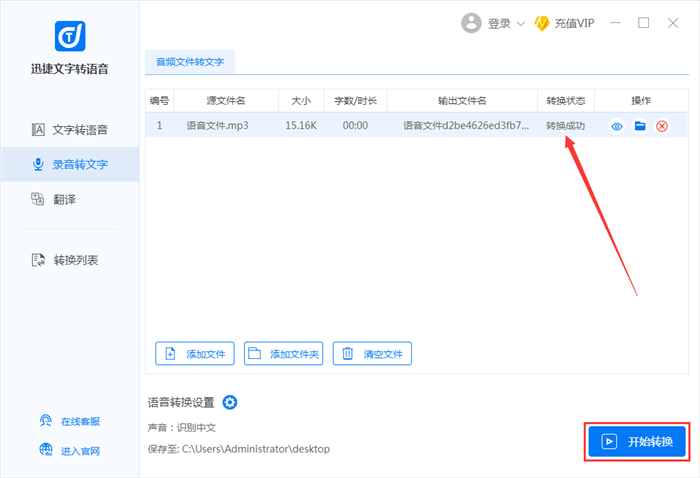Open 在线客服 online support link
The width and height of the screenshot is (700, 478).
80,421
